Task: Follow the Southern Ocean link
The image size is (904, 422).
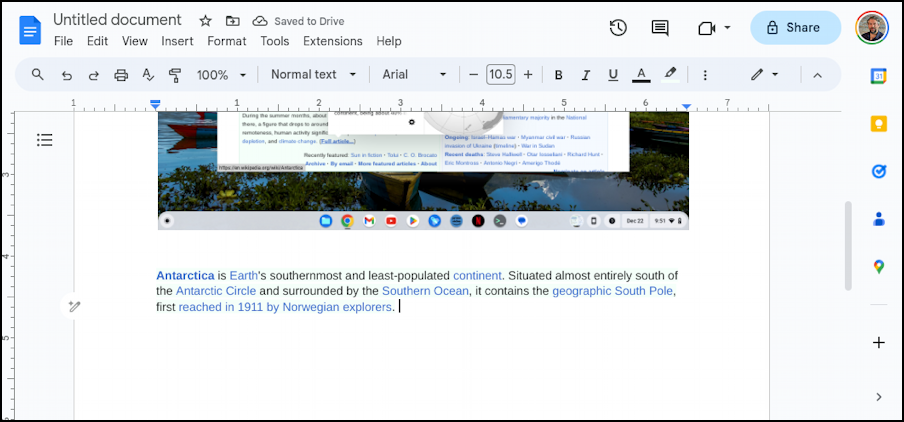Action: [x=425, y=291]
